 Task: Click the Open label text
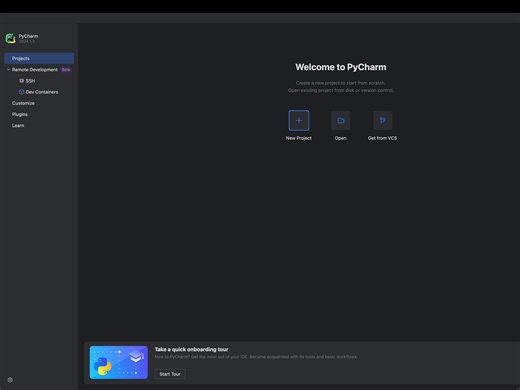pos(340,138)
